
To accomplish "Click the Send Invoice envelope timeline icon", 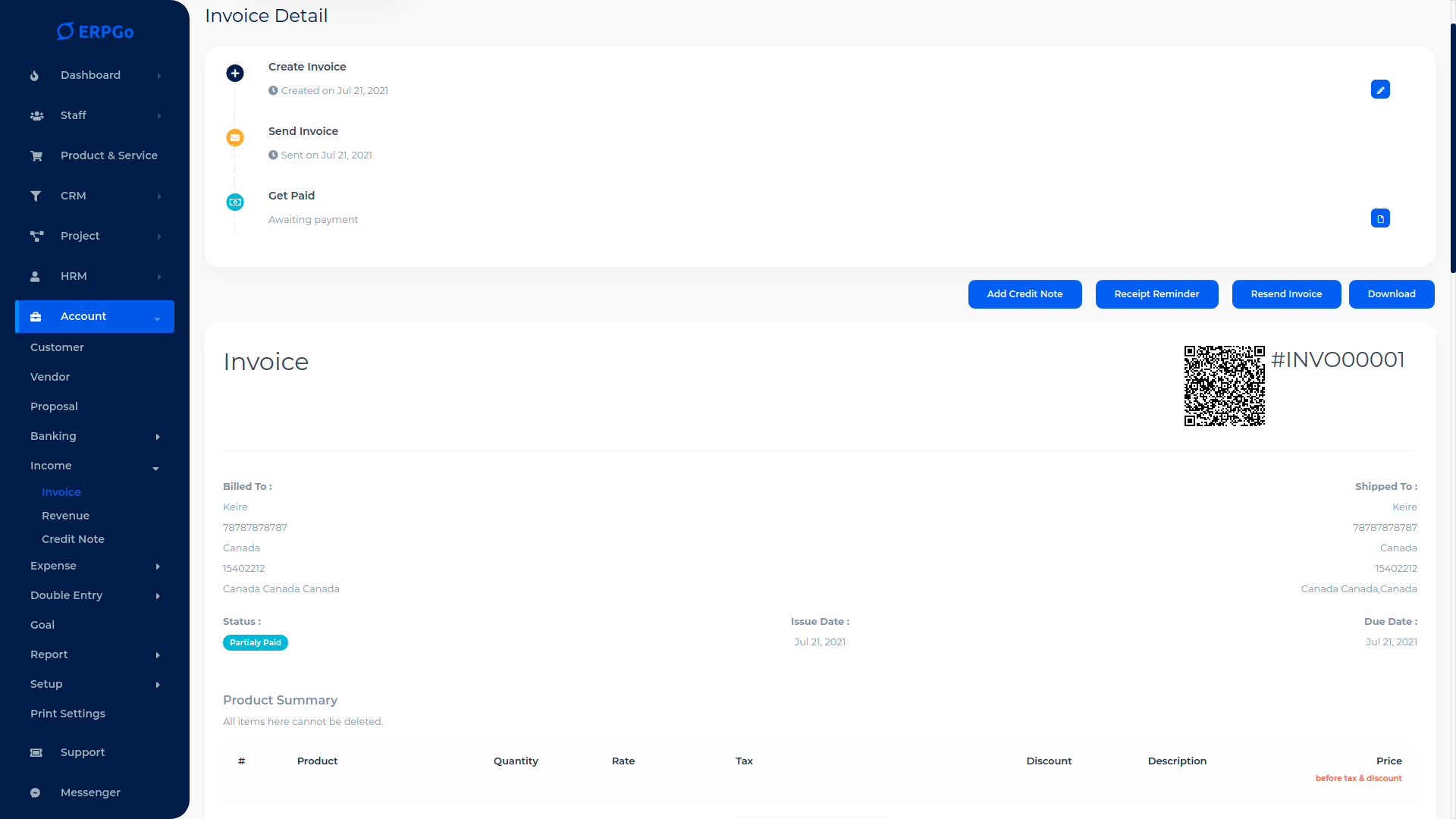I will coord(235,138).
